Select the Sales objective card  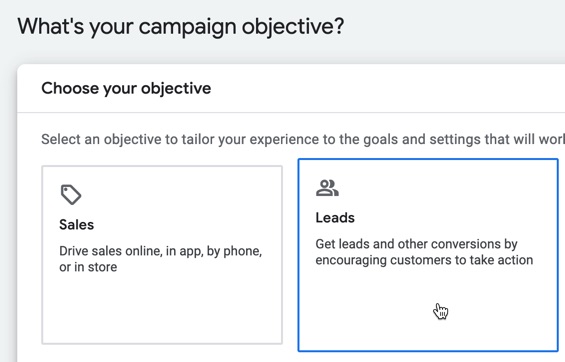point(162,255)
